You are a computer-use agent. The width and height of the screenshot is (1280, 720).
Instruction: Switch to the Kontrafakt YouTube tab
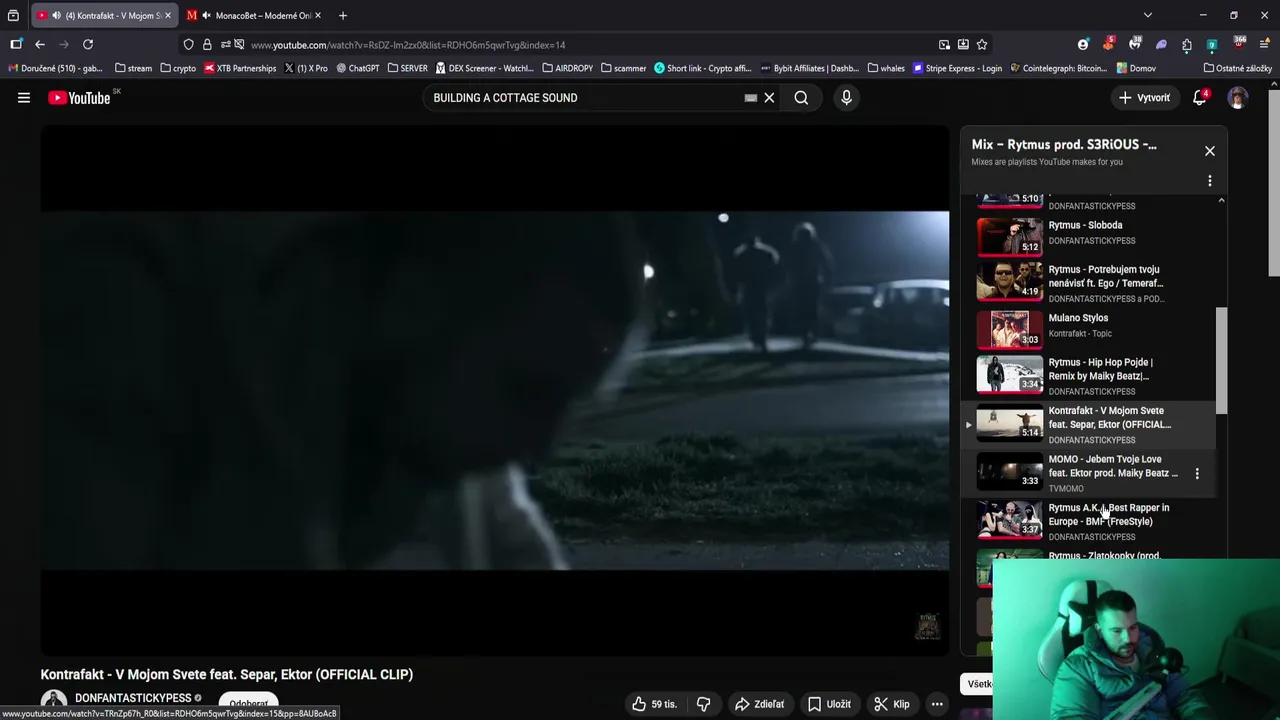[x=103, y=15]
